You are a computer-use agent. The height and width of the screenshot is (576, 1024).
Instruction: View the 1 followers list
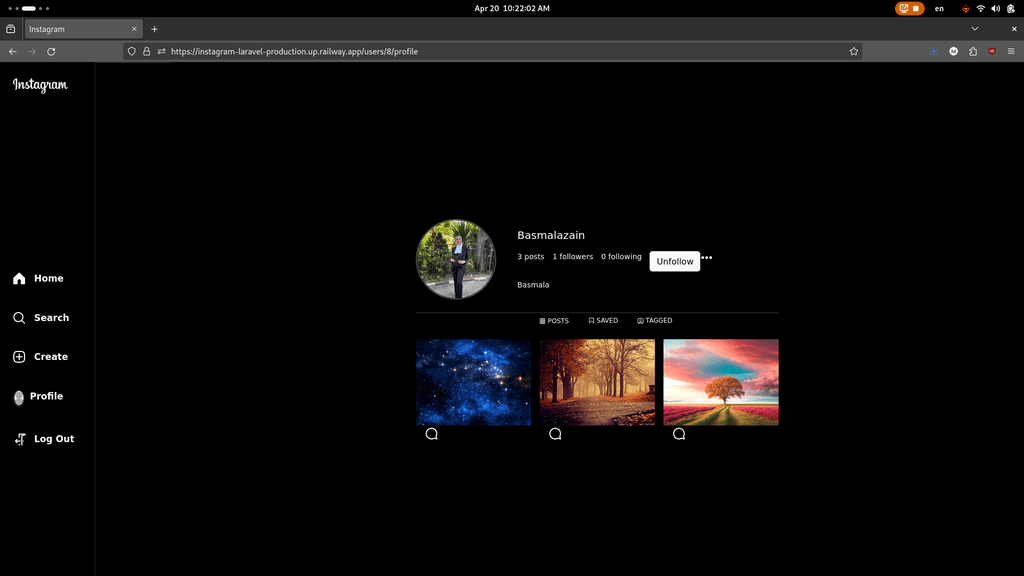(x=573, y=257)
